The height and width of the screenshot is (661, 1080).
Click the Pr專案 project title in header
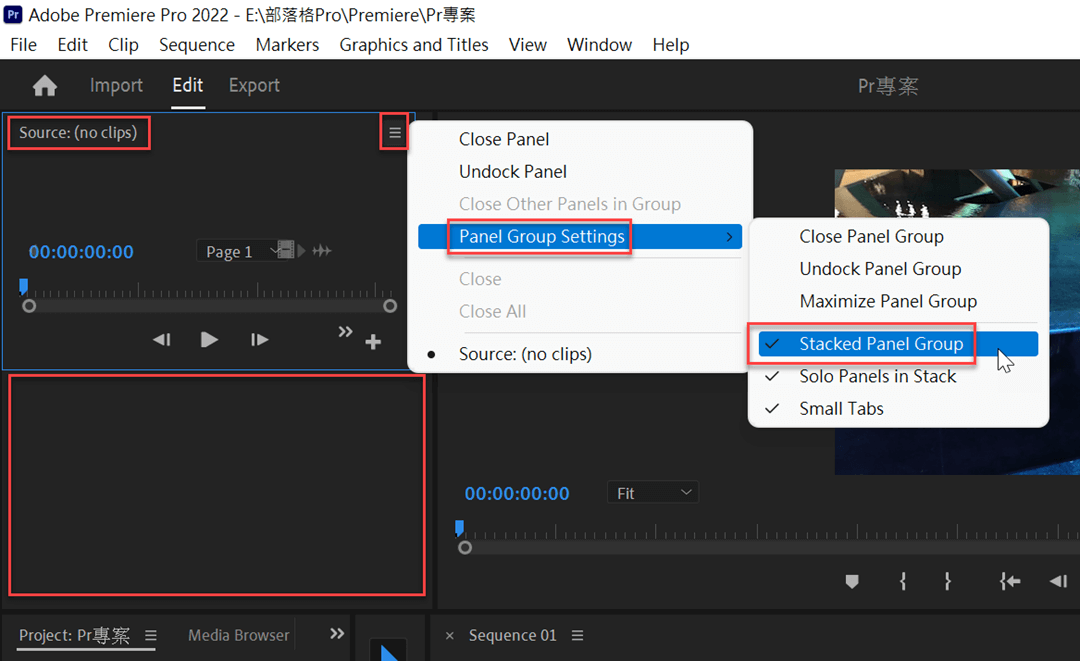point(888,86)
